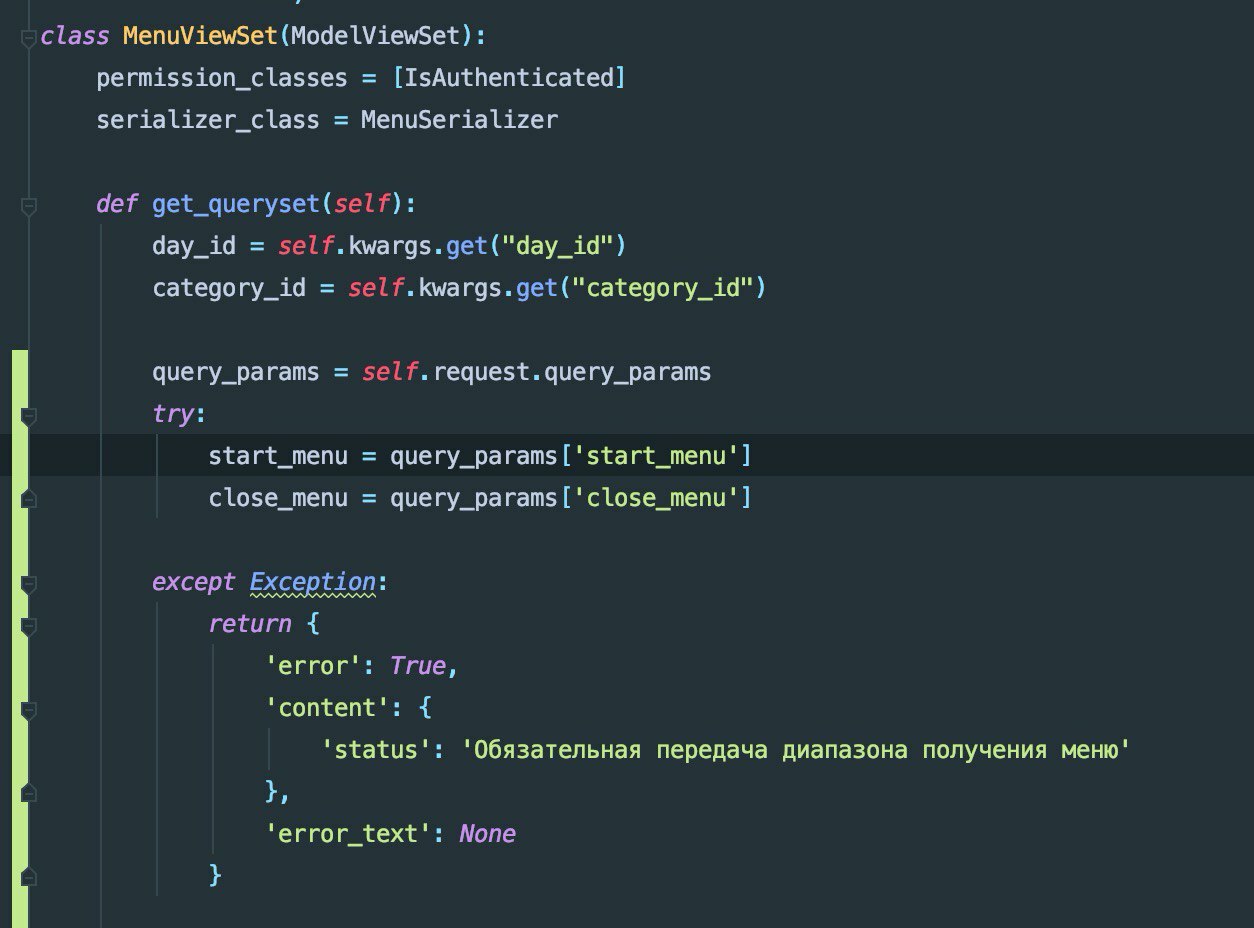The height and width of the screenshot is (928, 1254).
Task: Click fold end marker beside '},' line
Action: (x=28, y=792)
